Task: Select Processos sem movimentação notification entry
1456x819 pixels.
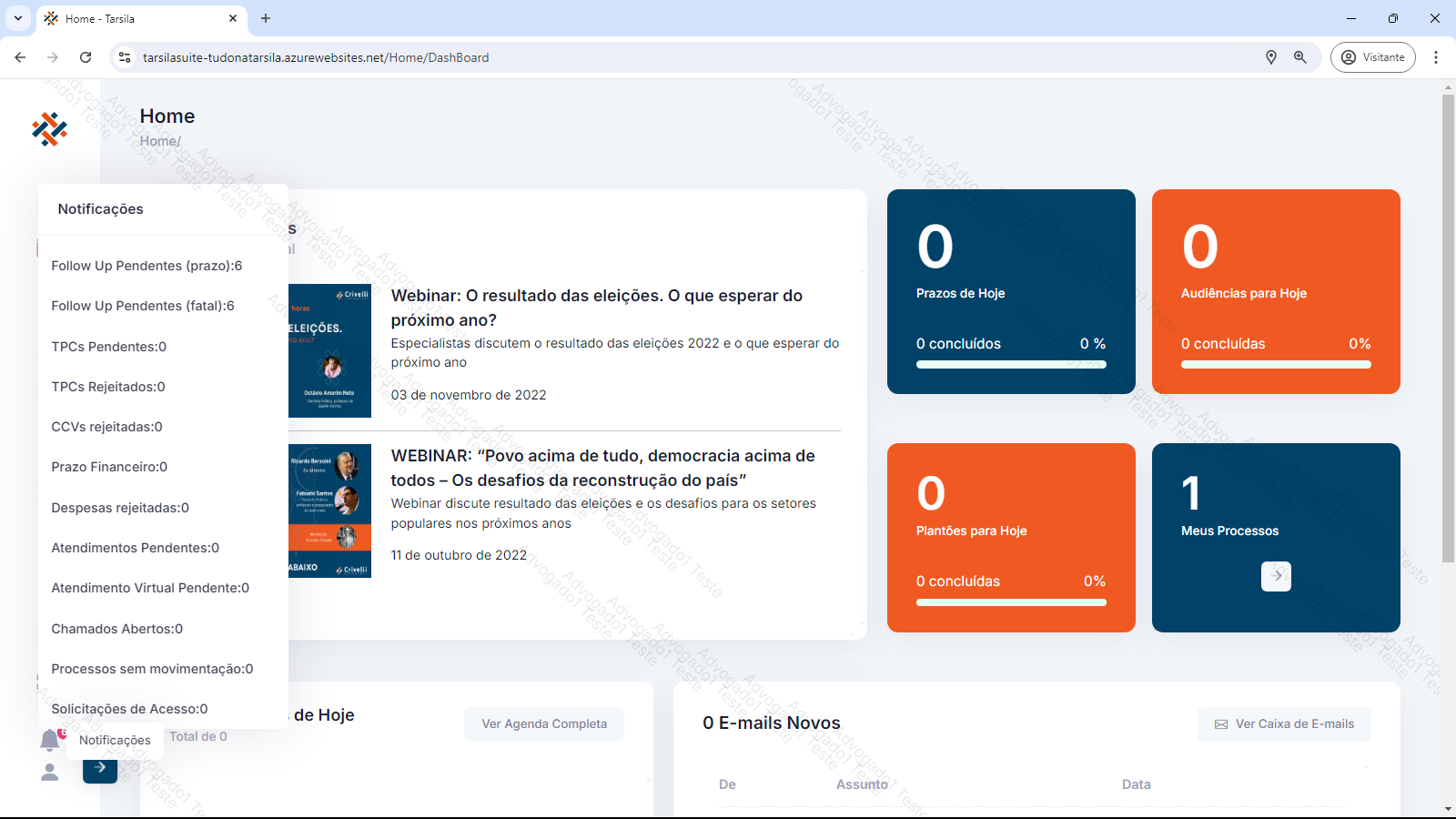Action: tap(152, 669)
